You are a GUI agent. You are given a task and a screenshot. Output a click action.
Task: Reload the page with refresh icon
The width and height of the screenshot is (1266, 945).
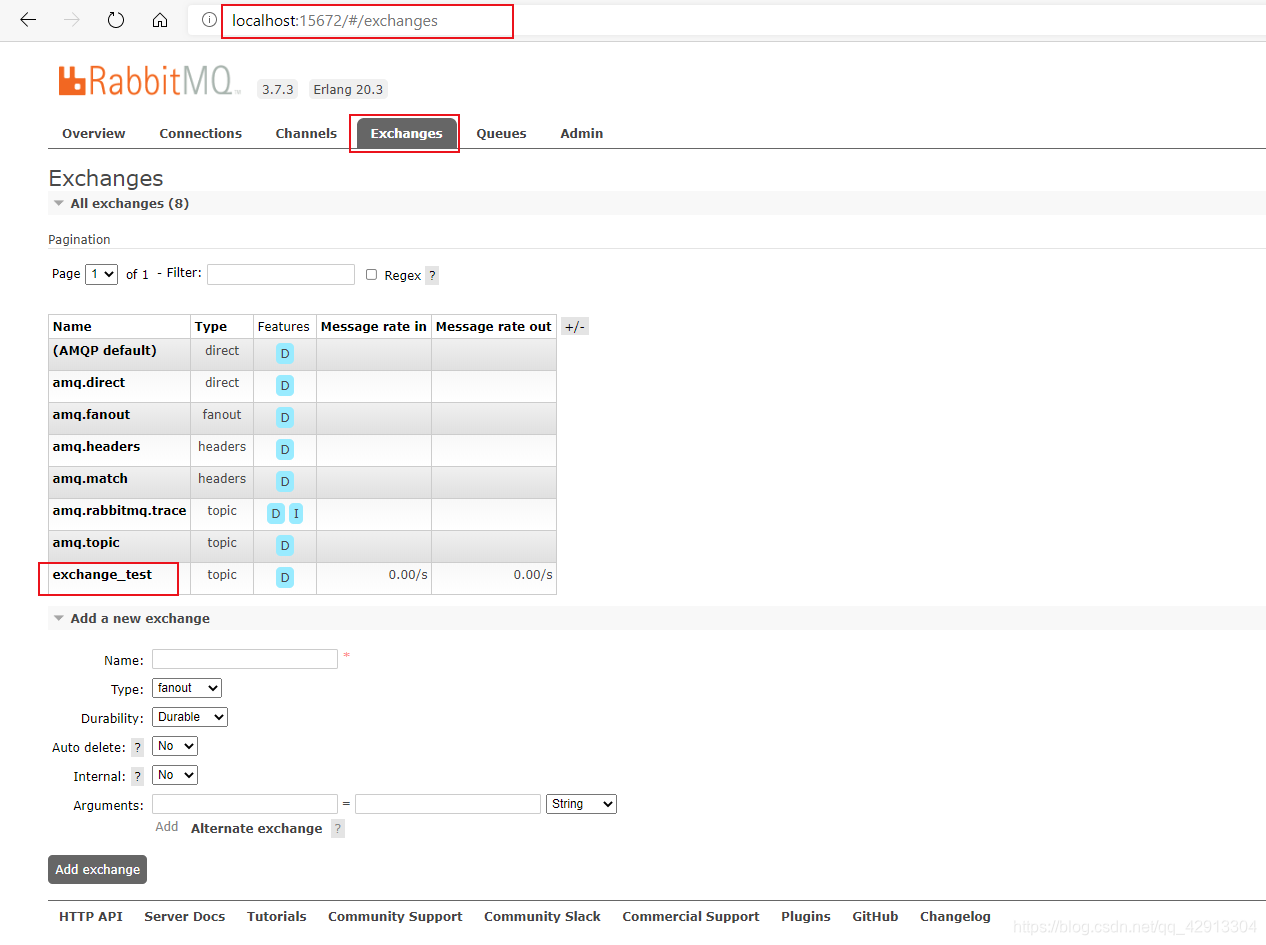(x=116, y=20)
